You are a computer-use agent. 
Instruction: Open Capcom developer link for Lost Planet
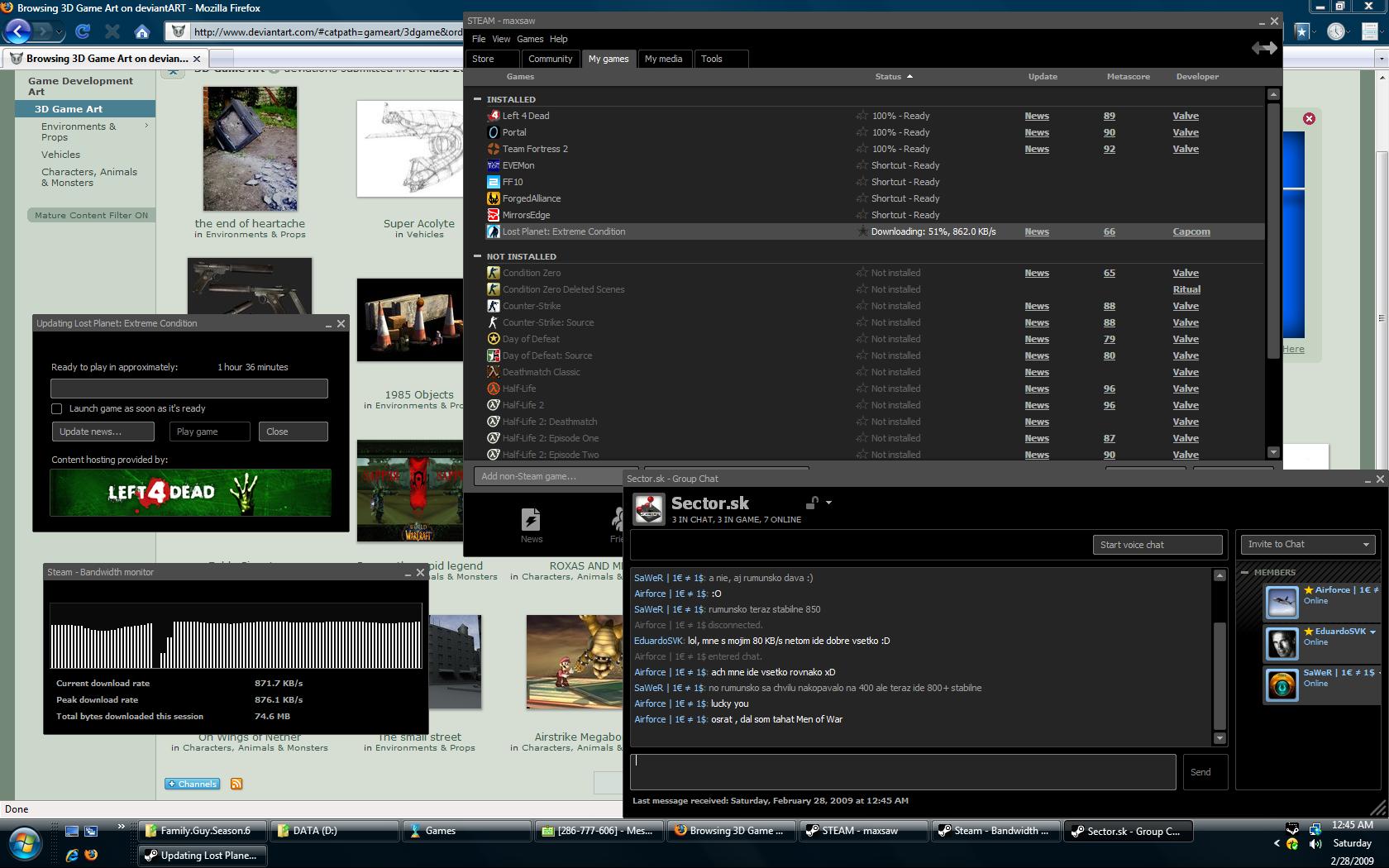1191,231
